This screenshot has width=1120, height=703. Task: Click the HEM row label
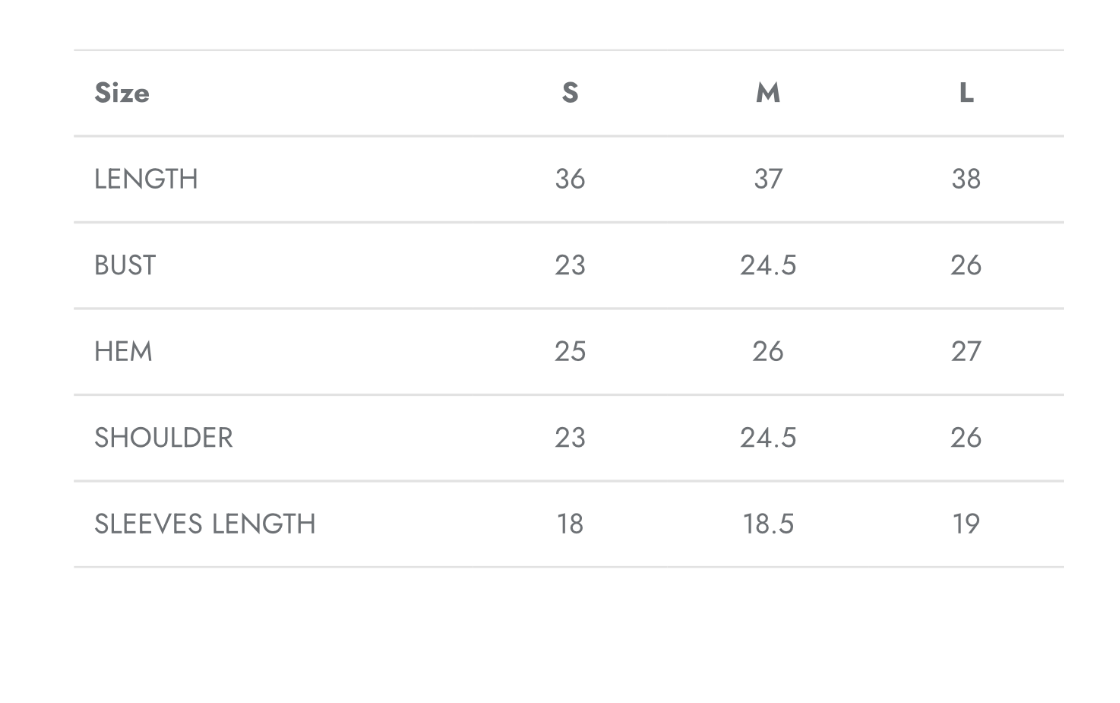pyautogui.click(x=123, y=352)
